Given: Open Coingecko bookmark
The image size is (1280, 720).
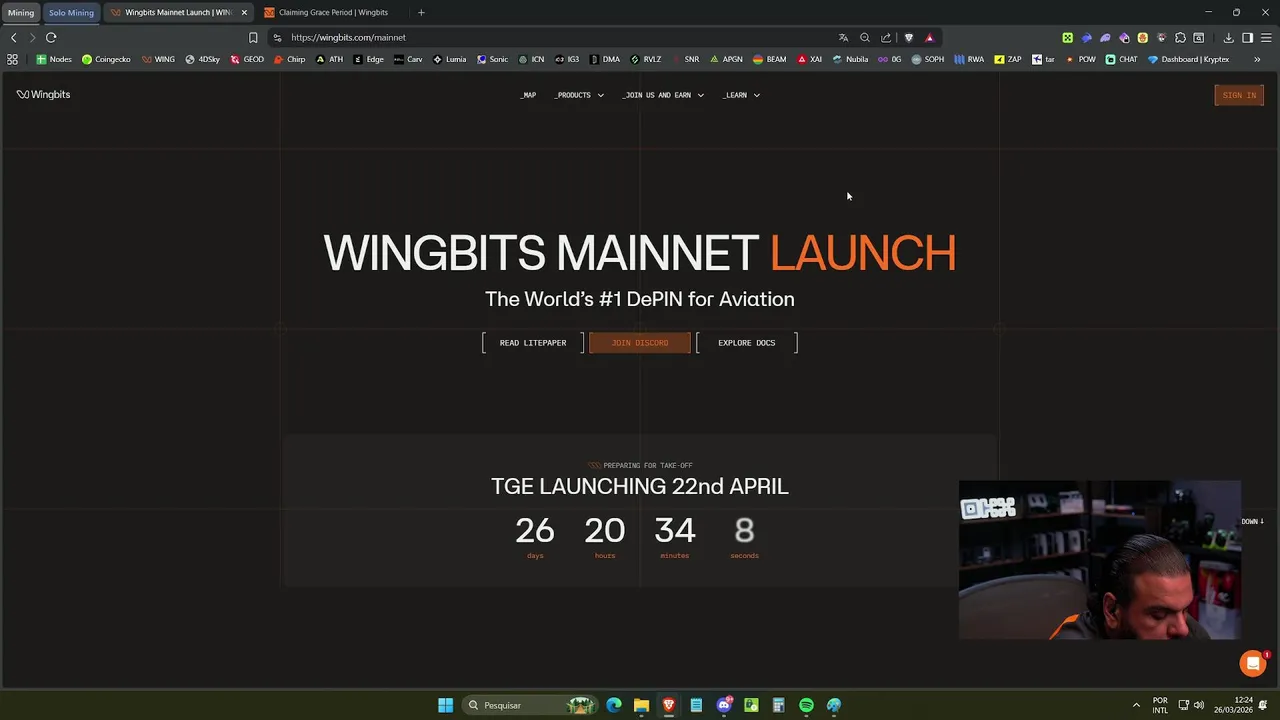Looking at the screenshot, I should point(106,59).
